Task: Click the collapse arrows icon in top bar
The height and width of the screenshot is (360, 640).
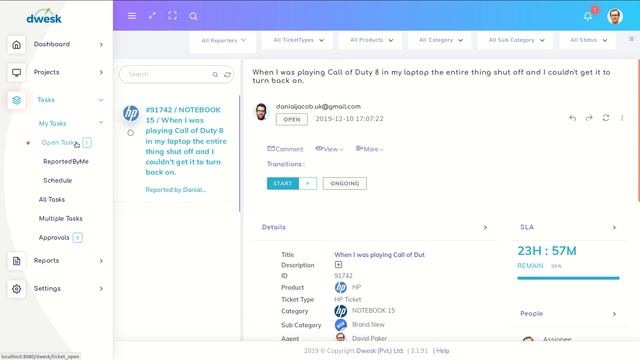Action: (152, 16)
